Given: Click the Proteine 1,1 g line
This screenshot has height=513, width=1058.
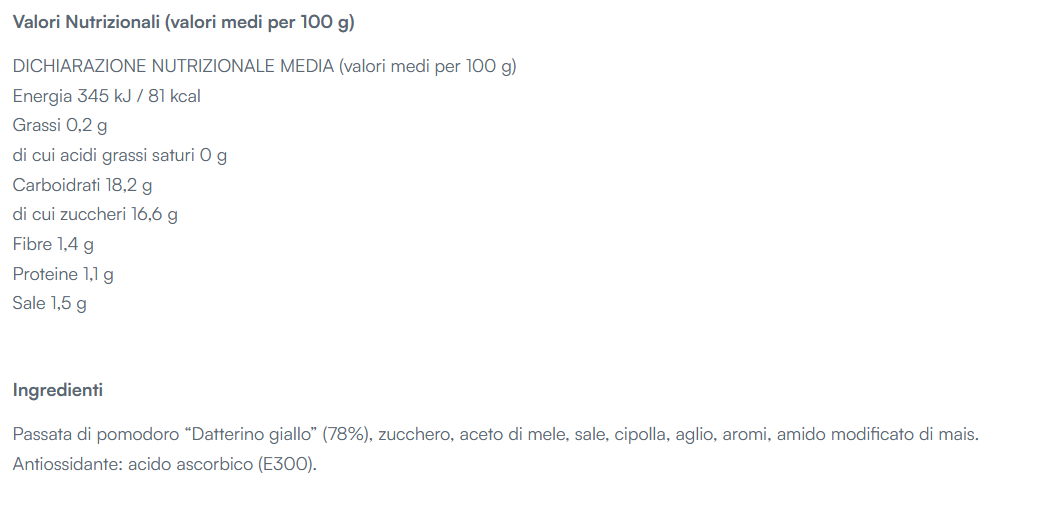Looking at the screenshot, I should [63, 274].
